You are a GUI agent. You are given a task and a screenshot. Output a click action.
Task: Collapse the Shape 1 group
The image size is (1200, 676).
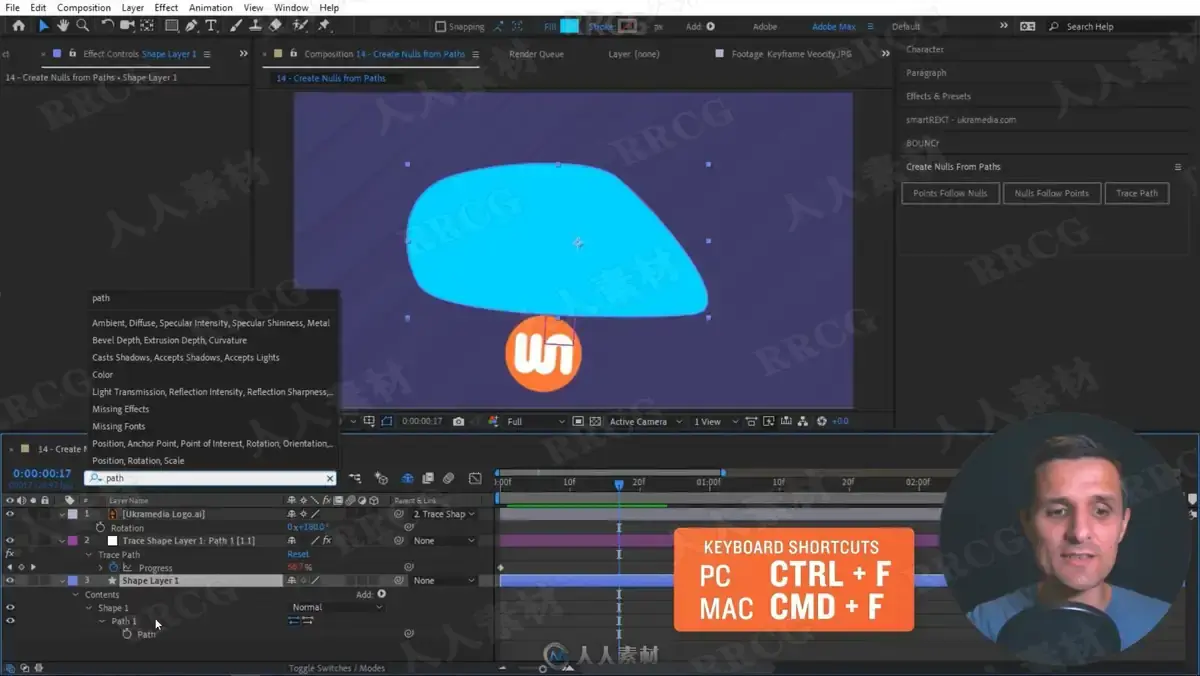[x=89, y=608]
